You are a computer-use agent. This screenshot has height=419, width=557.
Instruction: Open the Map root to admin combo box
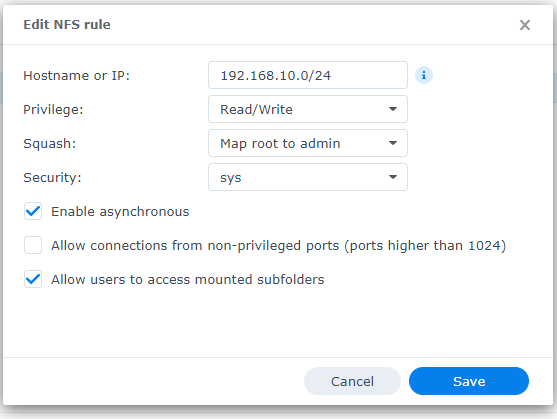click(x=308, y=143)
